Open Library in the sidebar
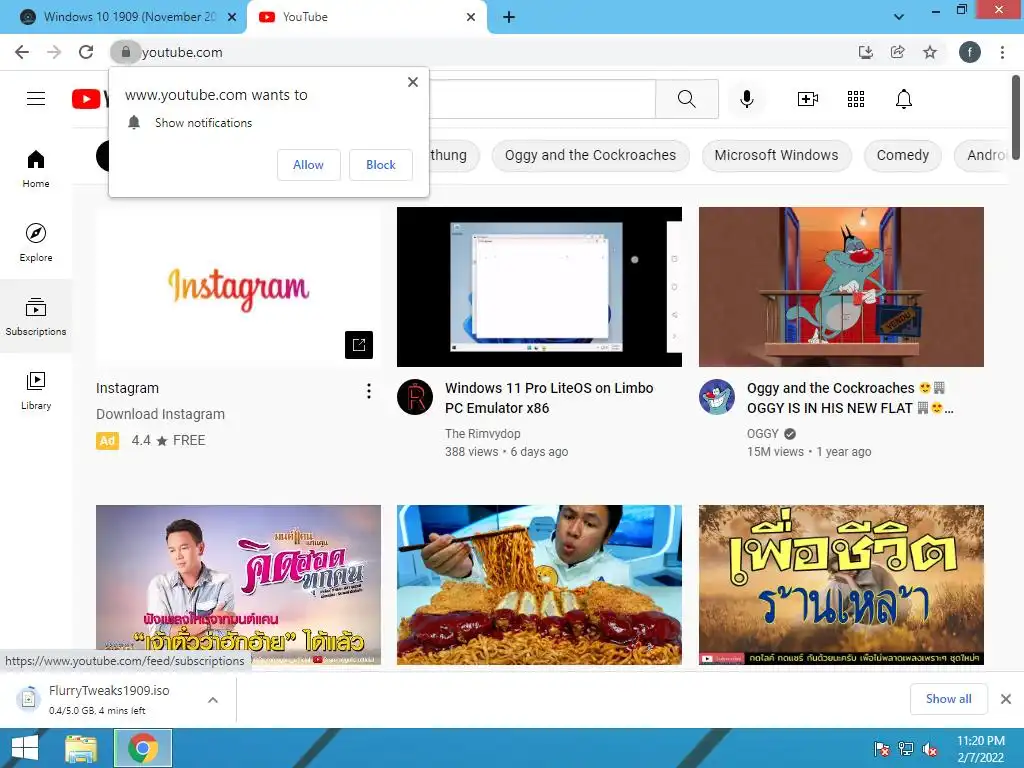 coord(36,390)
